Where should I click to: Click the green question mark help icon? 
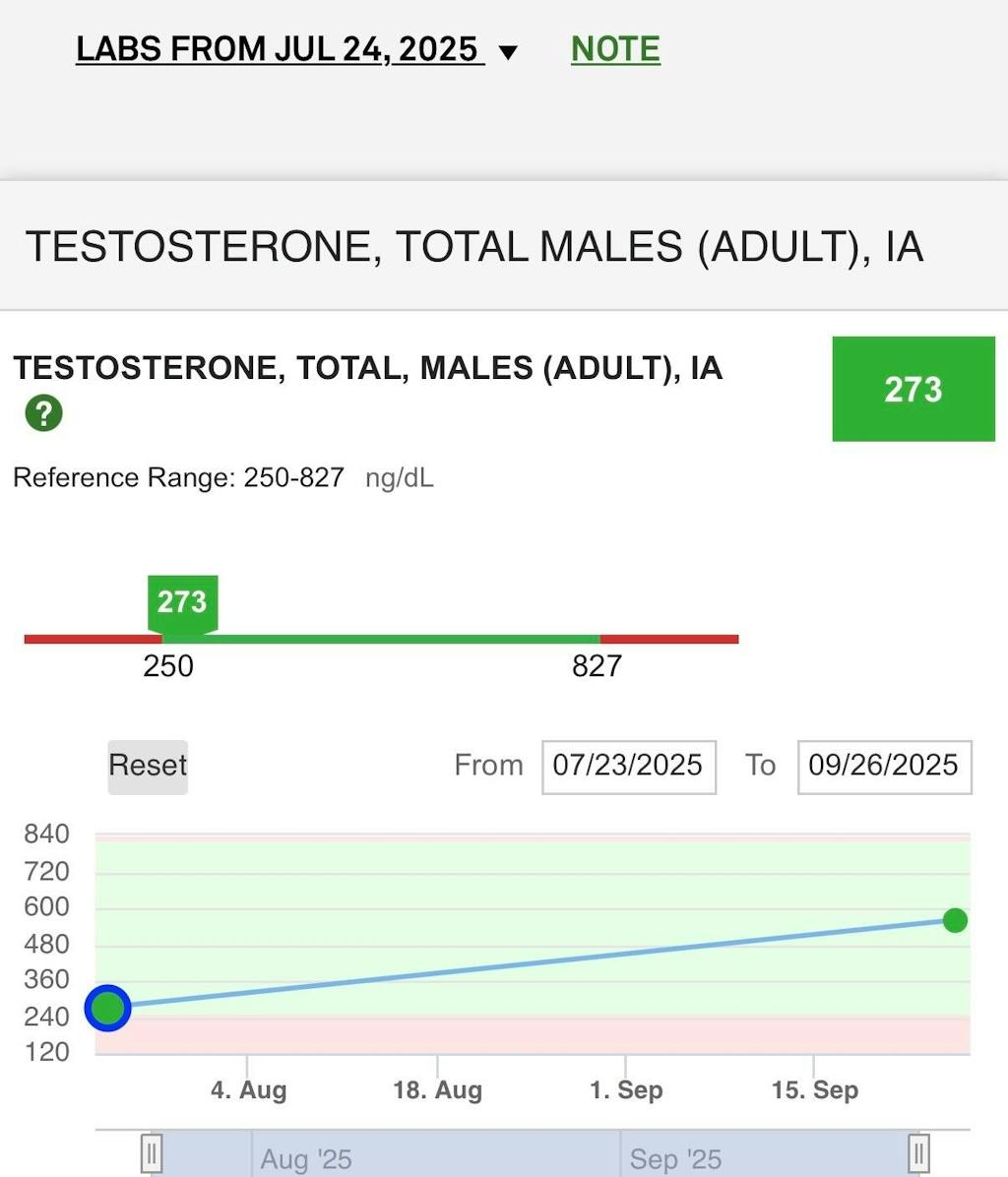point(43,412)
